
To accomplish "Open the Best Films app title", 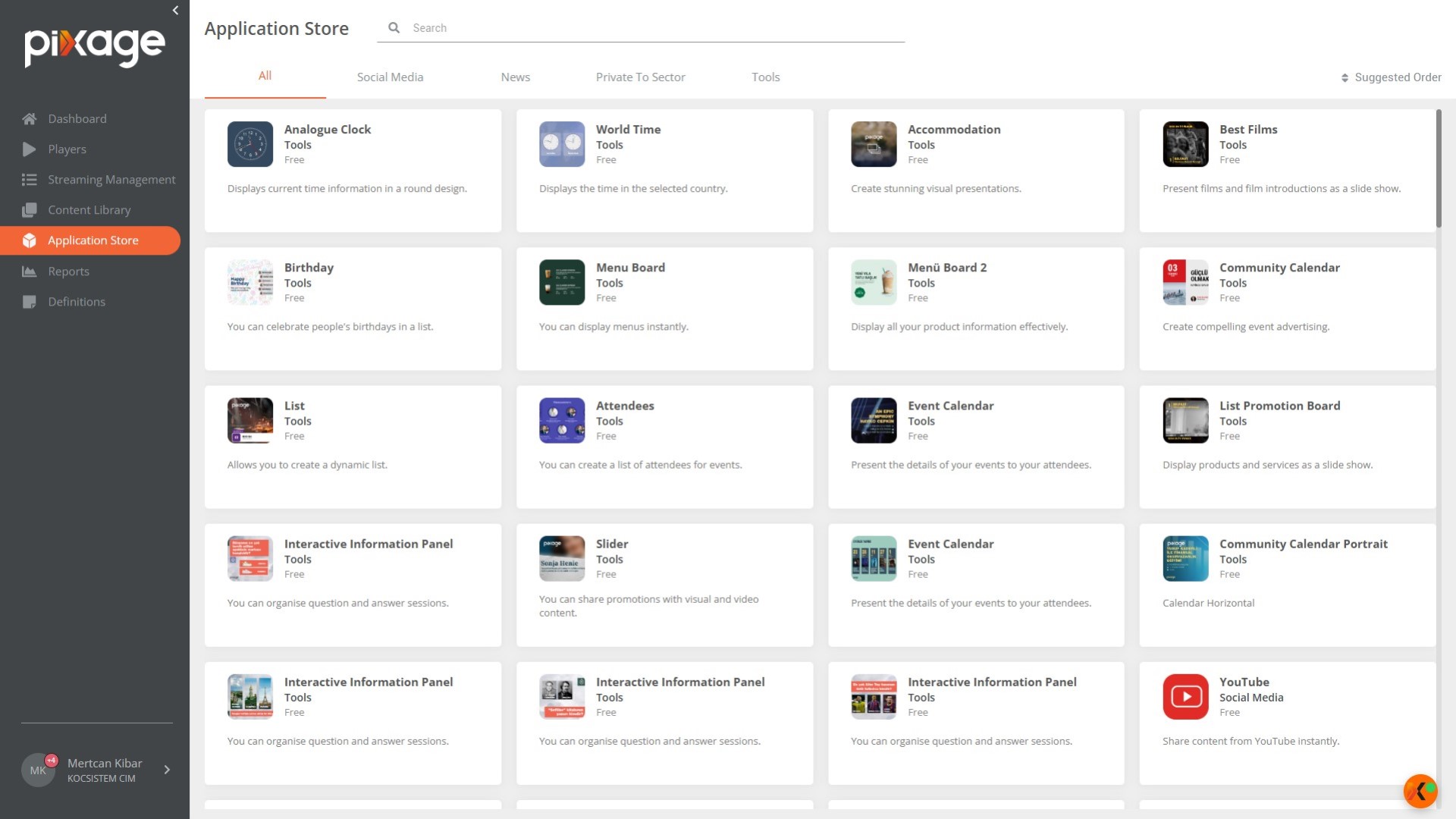I will click(x=1248, y=130).
